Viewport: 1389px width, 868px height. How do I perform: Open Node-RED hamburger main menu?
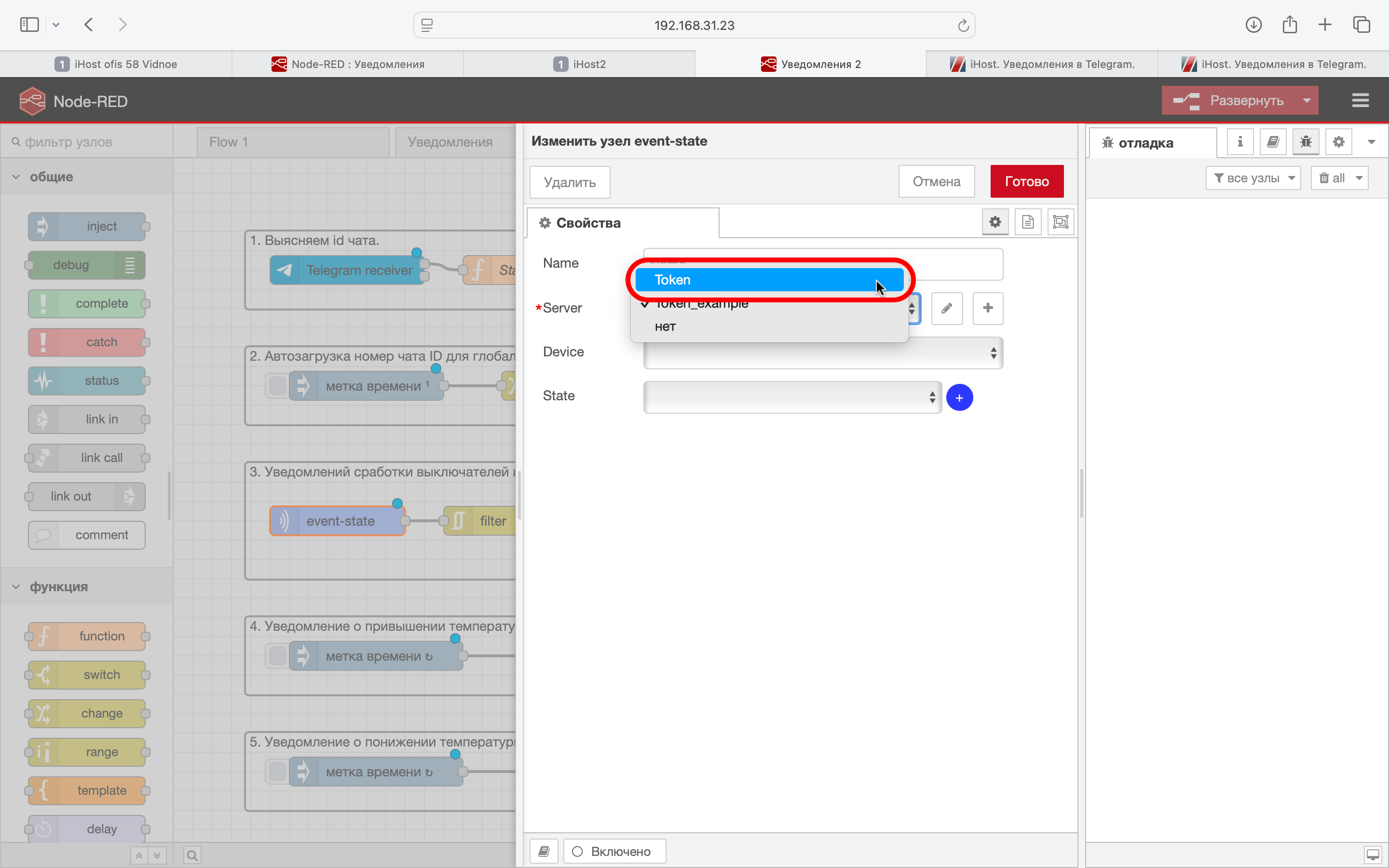tap(1360, 101)
